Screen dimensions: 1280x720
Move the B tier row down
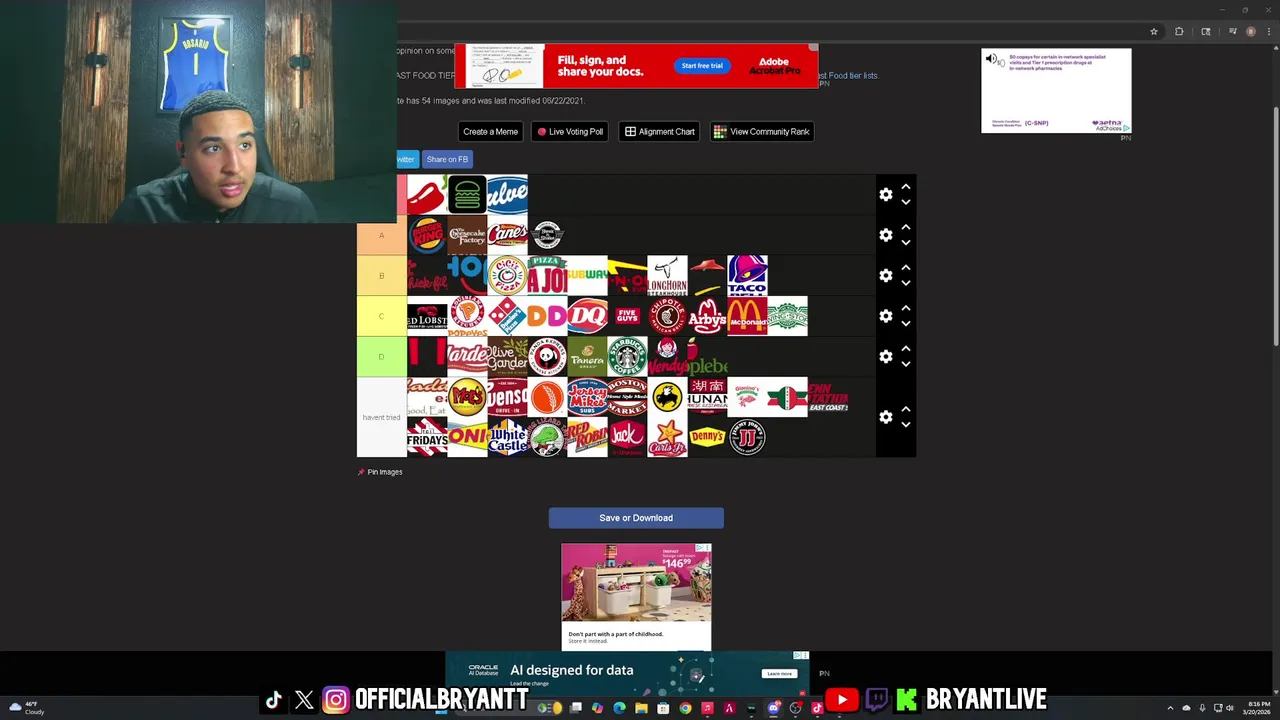click(906, 283)
